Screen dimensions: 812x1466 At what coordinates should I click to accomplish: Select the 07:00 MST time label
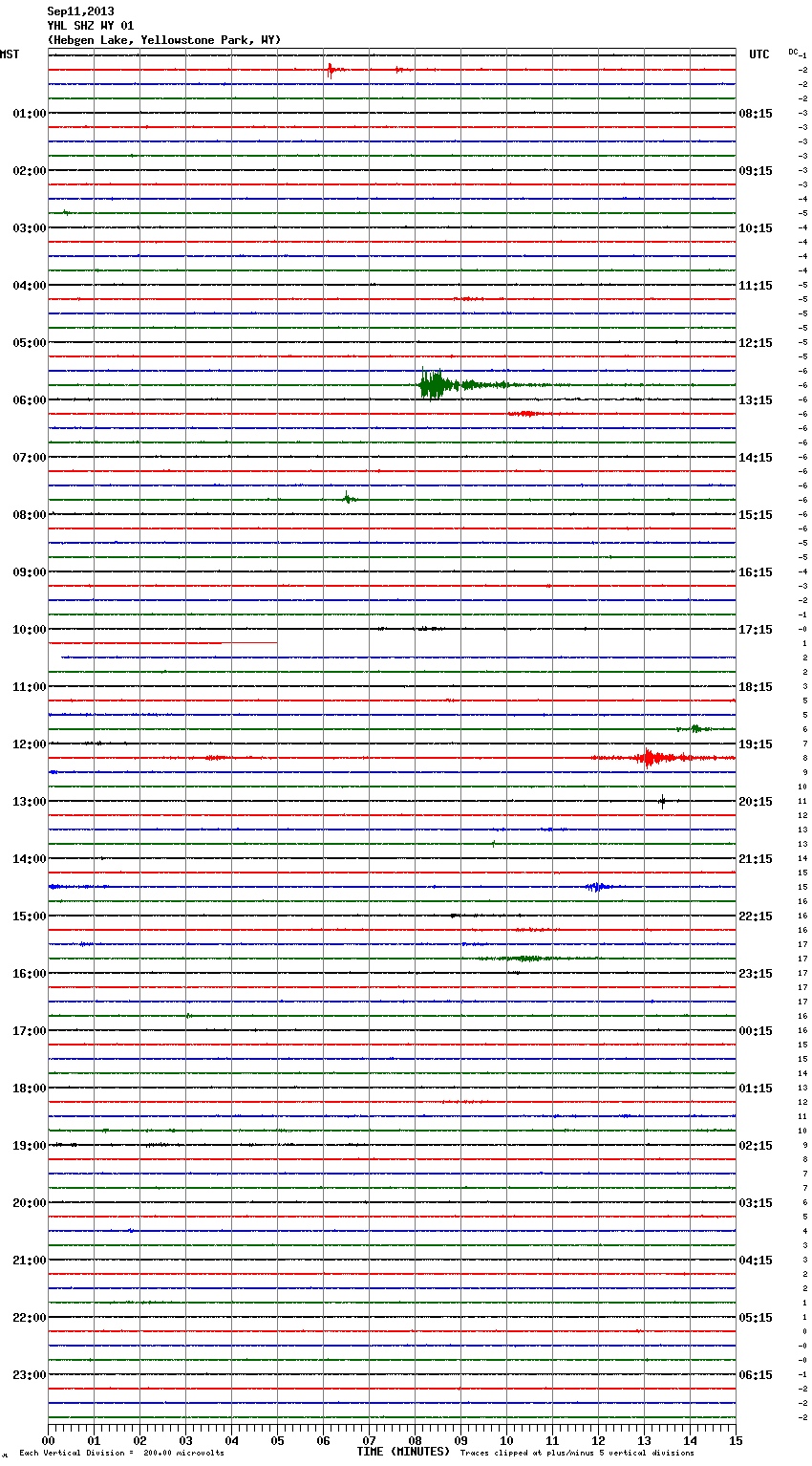click(29, 458)
